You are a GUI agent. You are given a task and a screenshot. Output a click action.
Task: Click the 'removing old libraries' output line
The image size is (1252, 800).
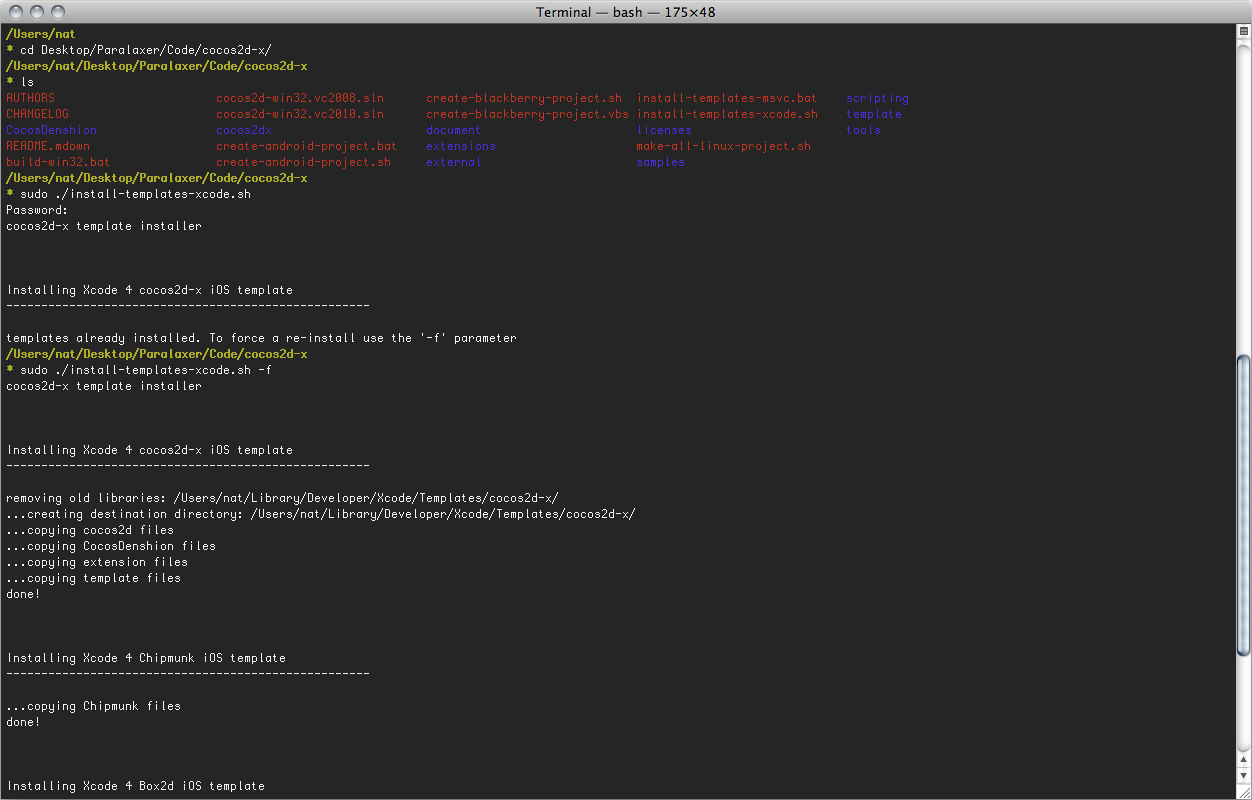click(x=282, y=498)
